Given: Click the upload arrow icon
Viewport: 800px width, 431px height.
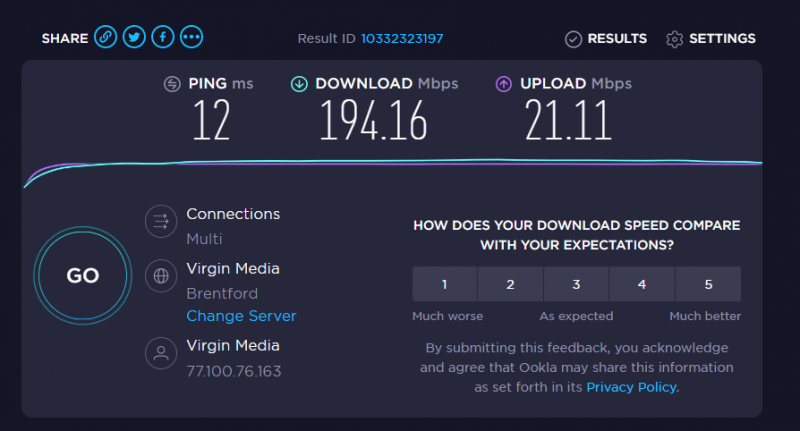Looking at the screenshot, I should [x=504, y=84].
